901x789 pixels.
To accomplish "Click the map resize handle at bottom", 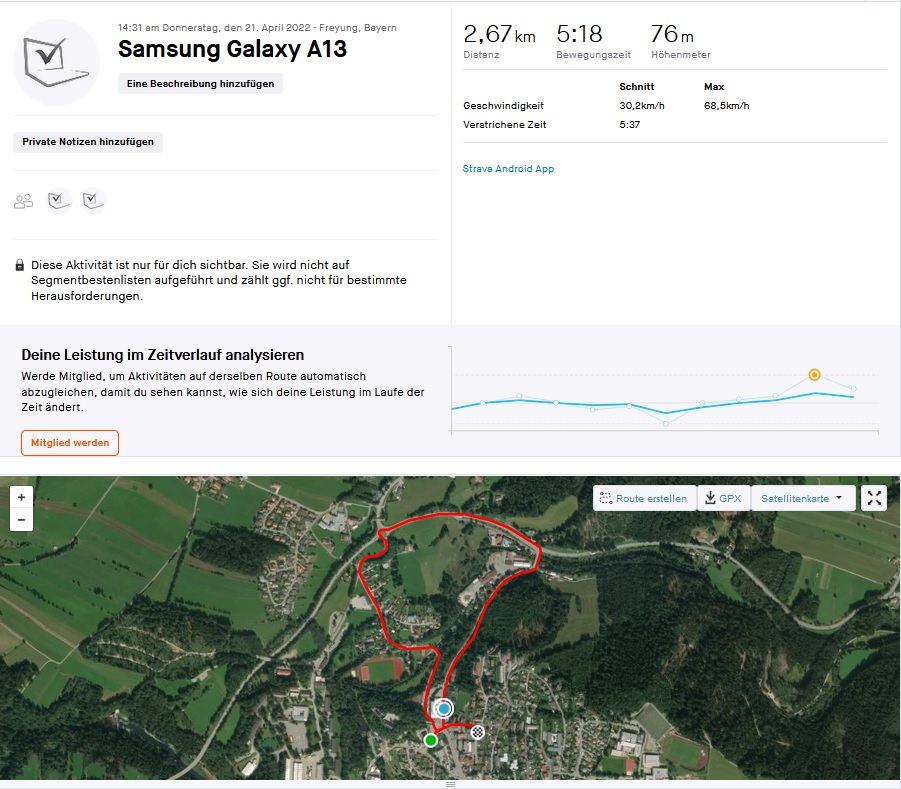I will 450,785.
